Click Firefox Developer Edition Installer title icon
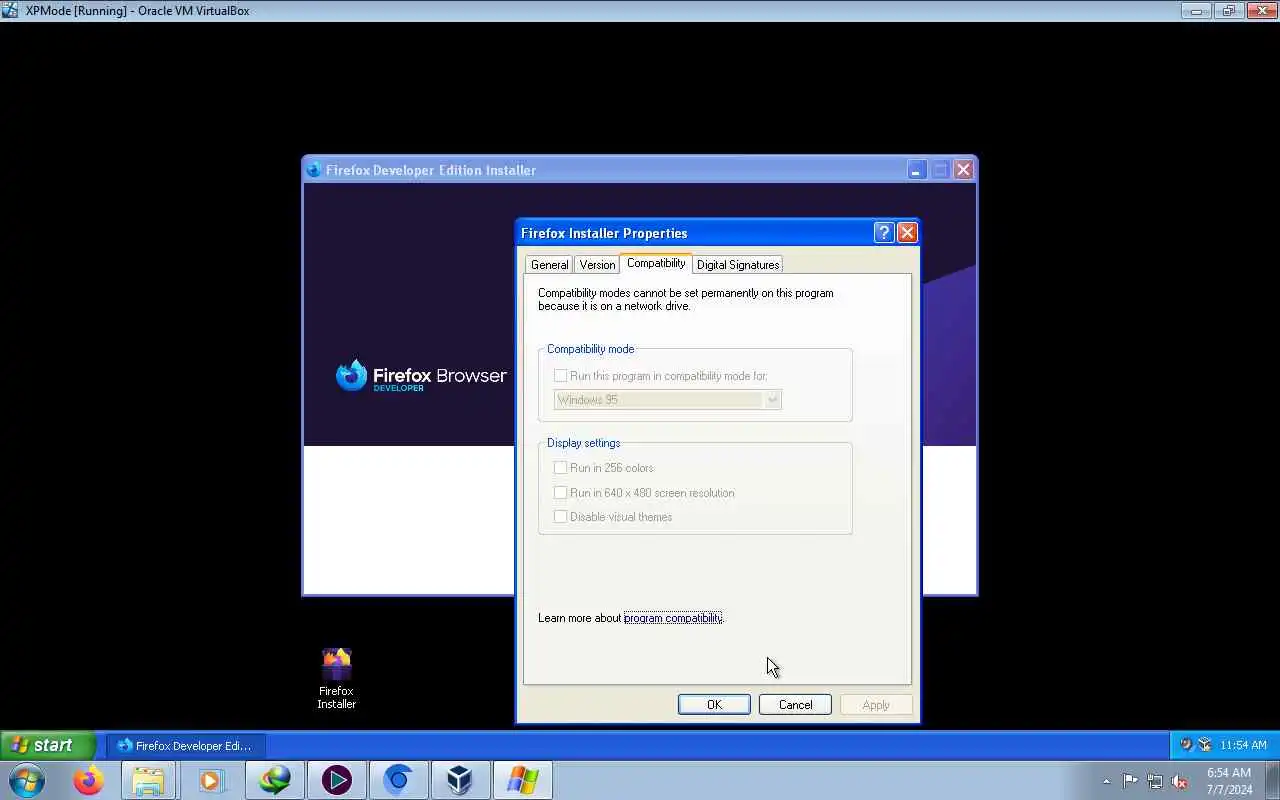 point(314,170)
